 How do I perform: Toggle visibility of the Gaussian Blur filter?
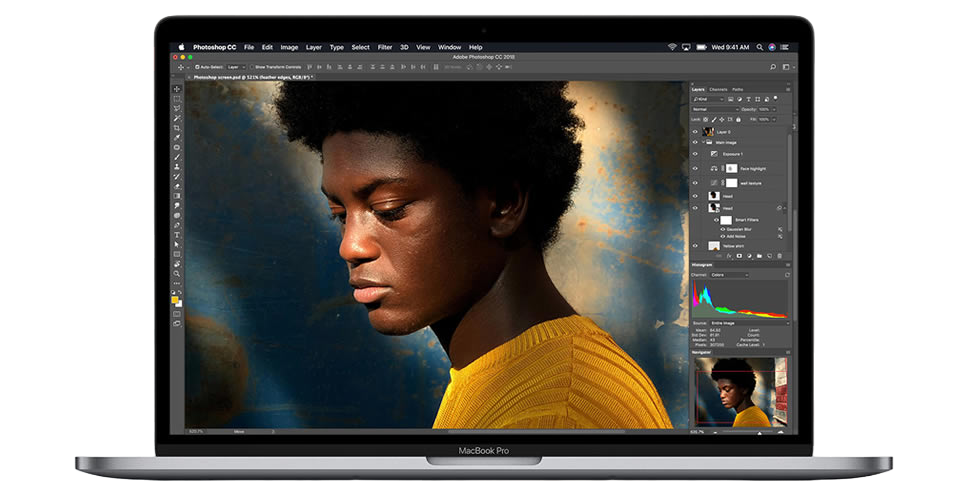coord(723,229)
